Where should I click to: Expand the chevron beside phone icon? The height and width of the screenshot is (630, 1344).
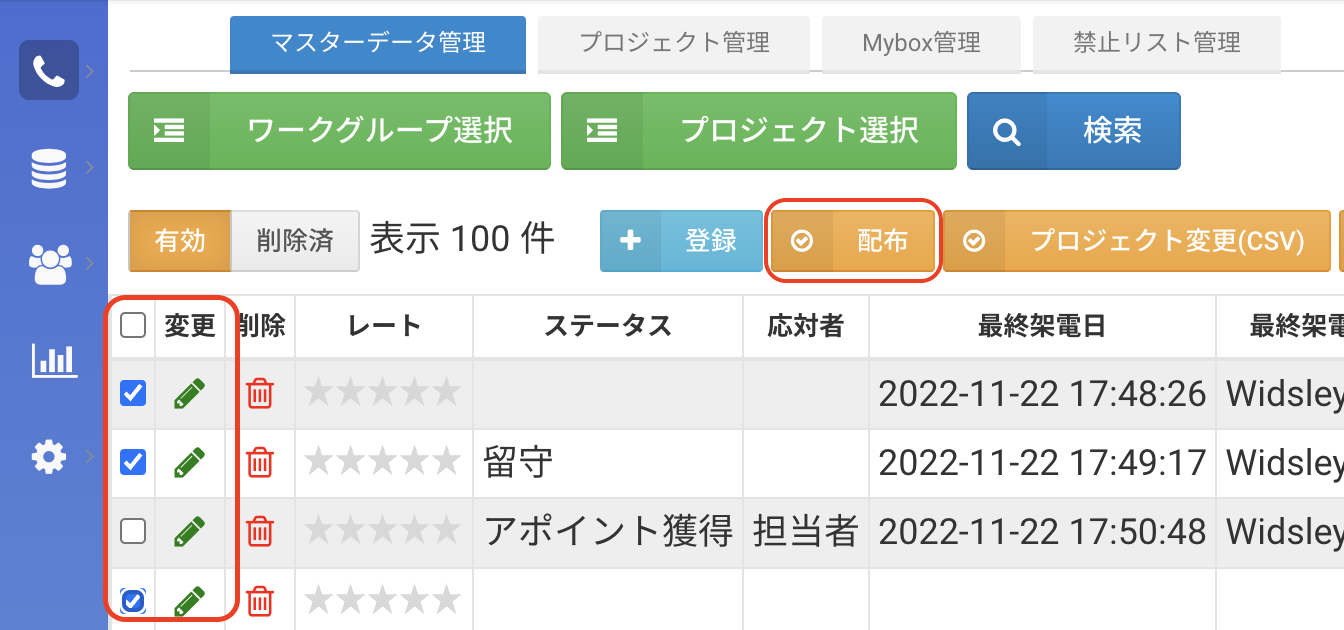[x=91, y=70]
